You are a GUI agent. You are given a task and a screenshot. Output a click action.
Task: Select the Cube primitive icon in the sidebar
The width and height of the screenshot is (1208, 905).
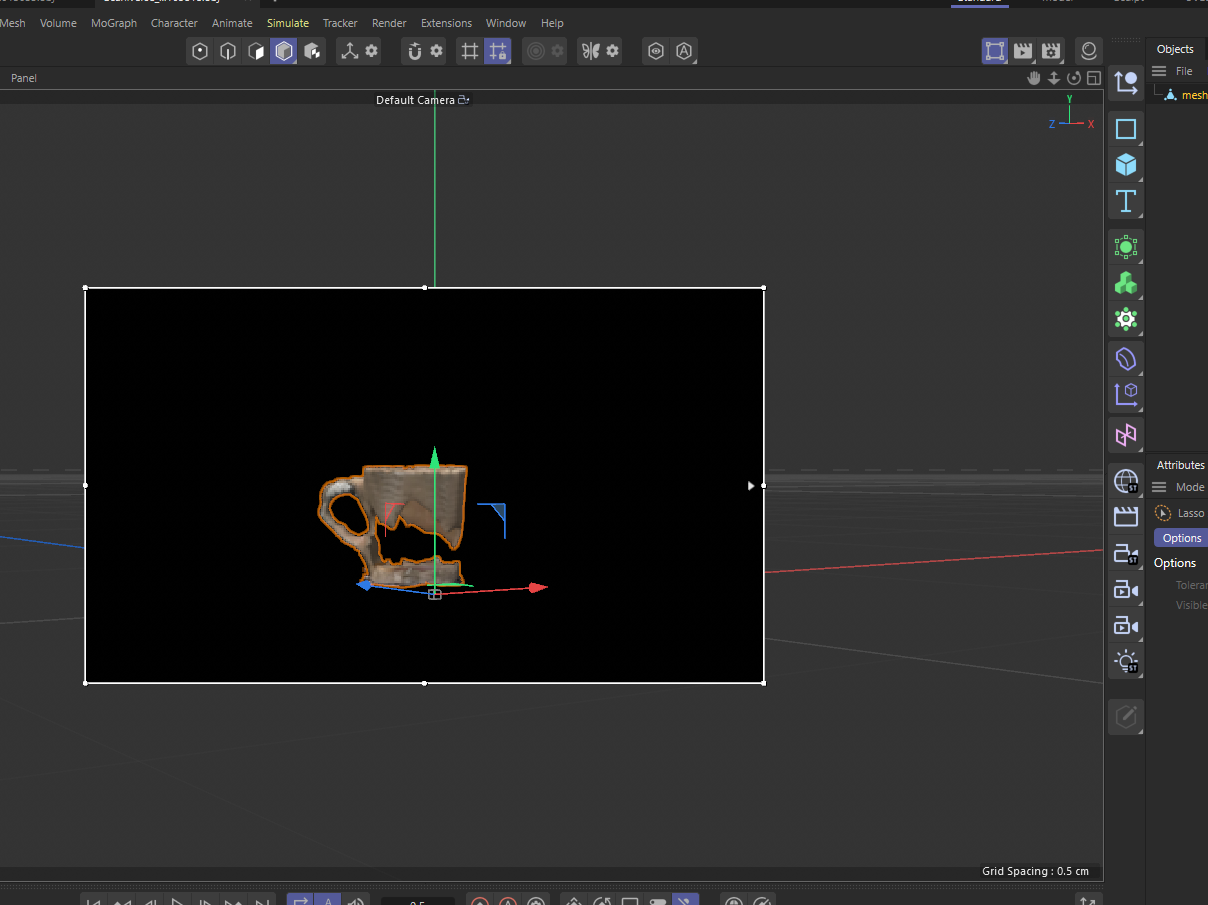pos(1125,165)
